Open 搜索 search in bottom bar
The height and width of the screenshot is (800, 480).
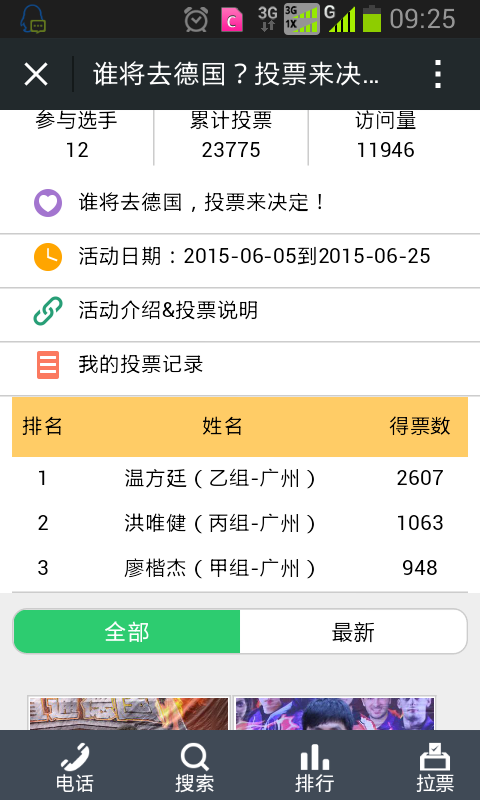(194, 768)
